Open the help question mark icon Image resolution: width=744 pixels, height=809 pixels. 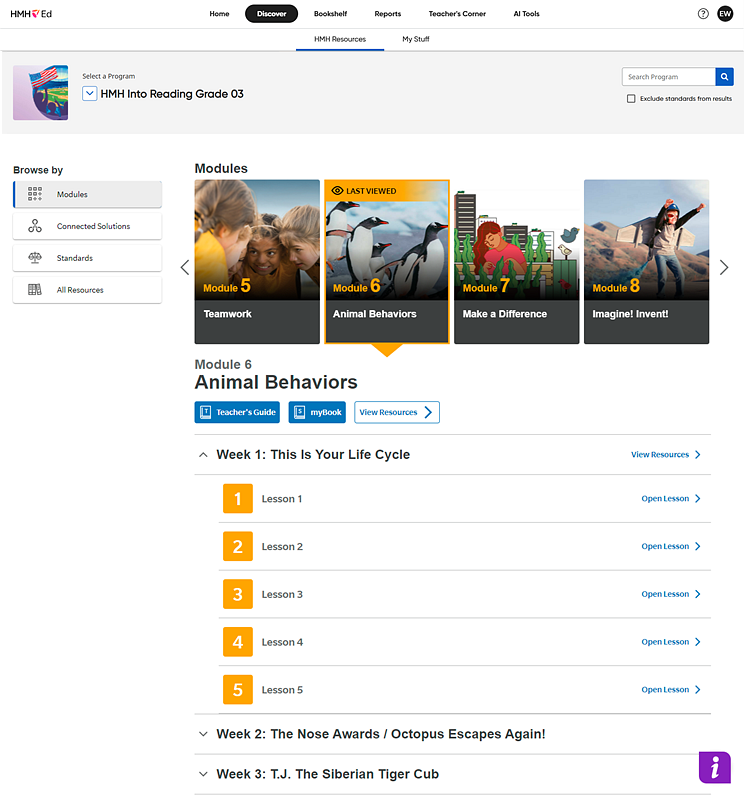[703, 14]
